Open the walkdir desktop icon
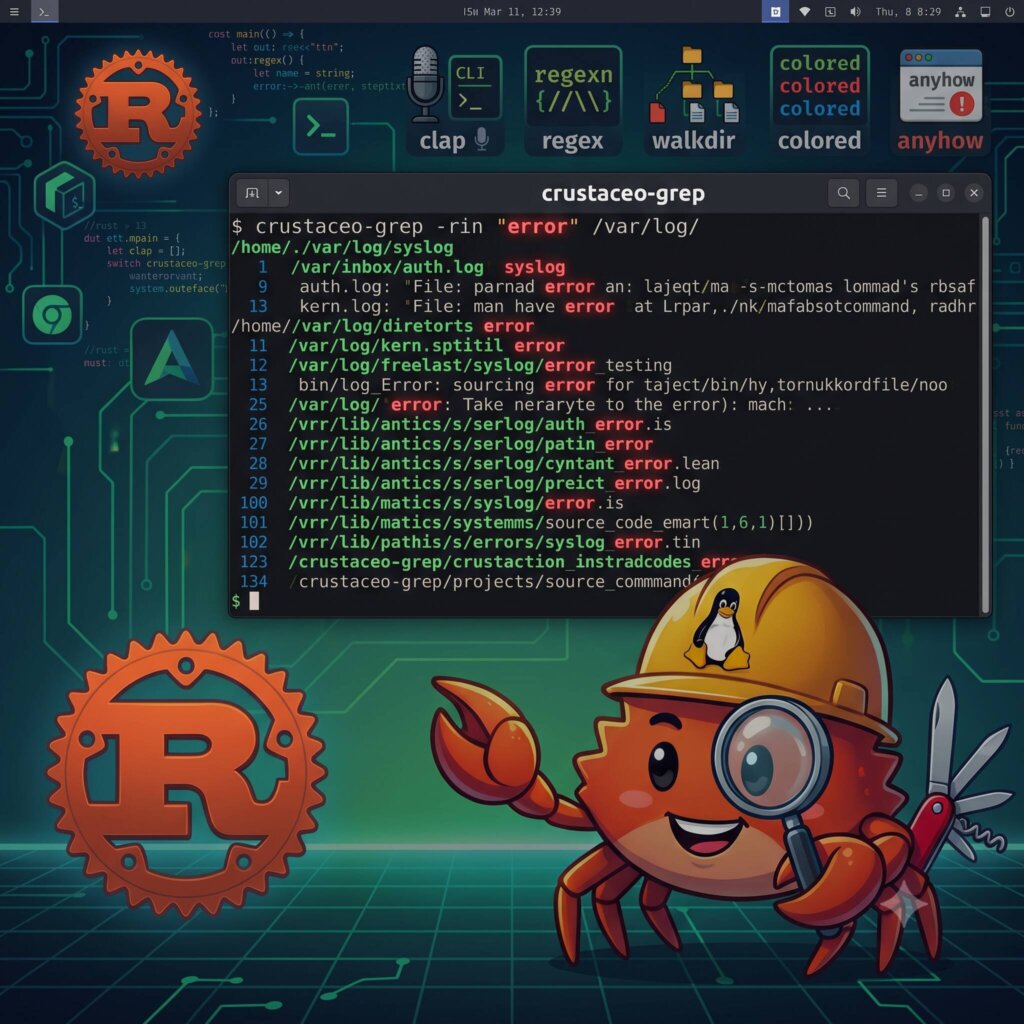The width and height of the screenshot is (1024, 1024). click(x=693, y=100)
